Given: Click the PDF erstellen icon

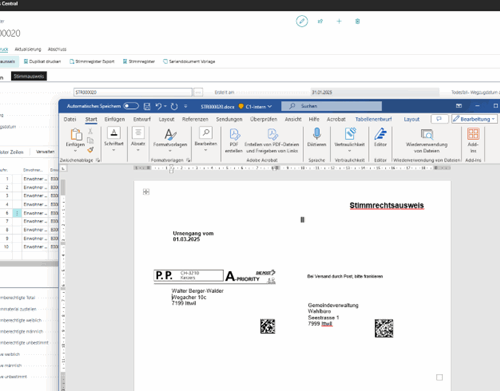Looking at the screenshot, I should (x=235, y=134).
